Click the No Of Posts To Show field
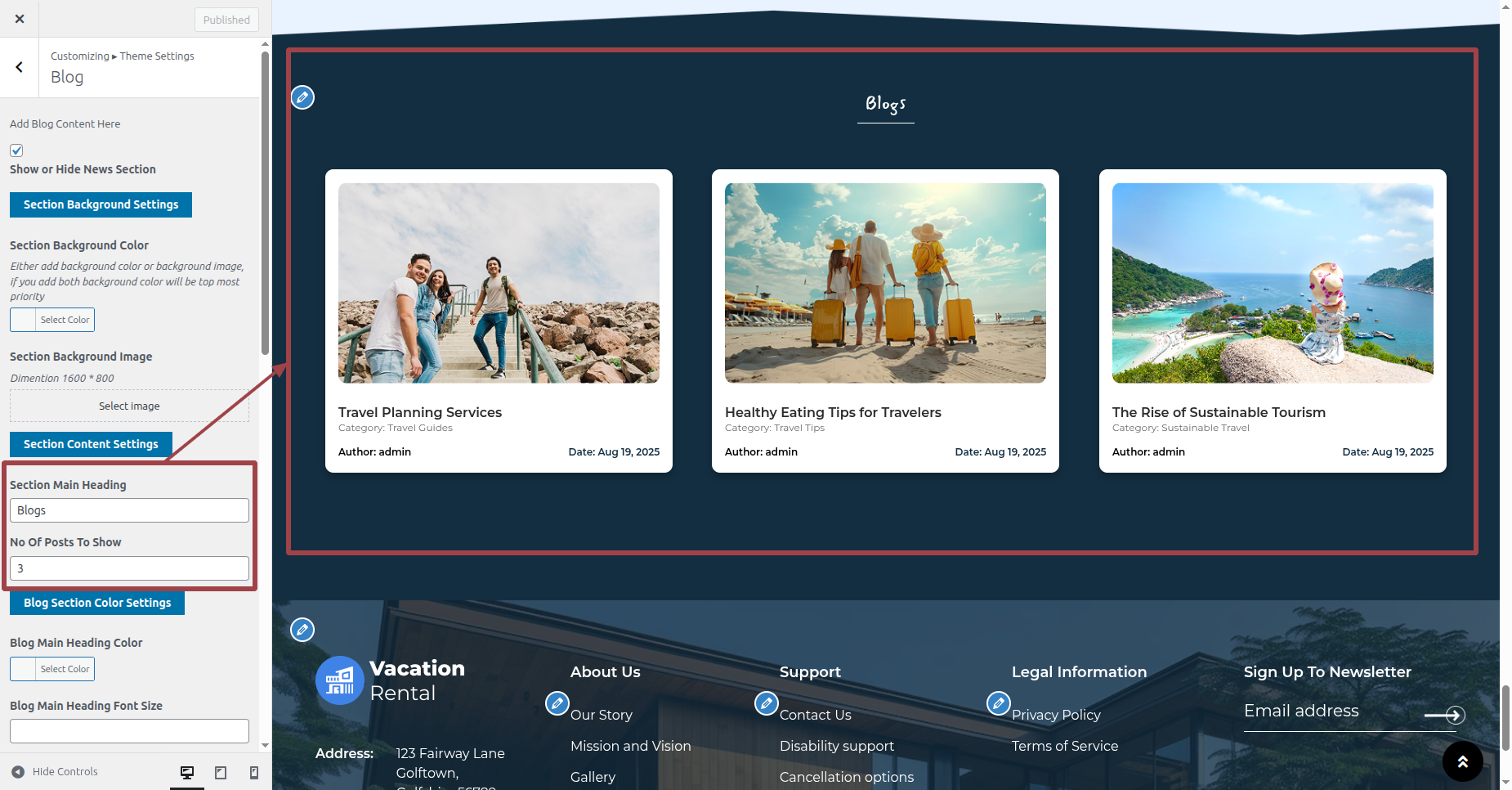The width and height of the screenshot is (1512, 790). tap(129, 568)
